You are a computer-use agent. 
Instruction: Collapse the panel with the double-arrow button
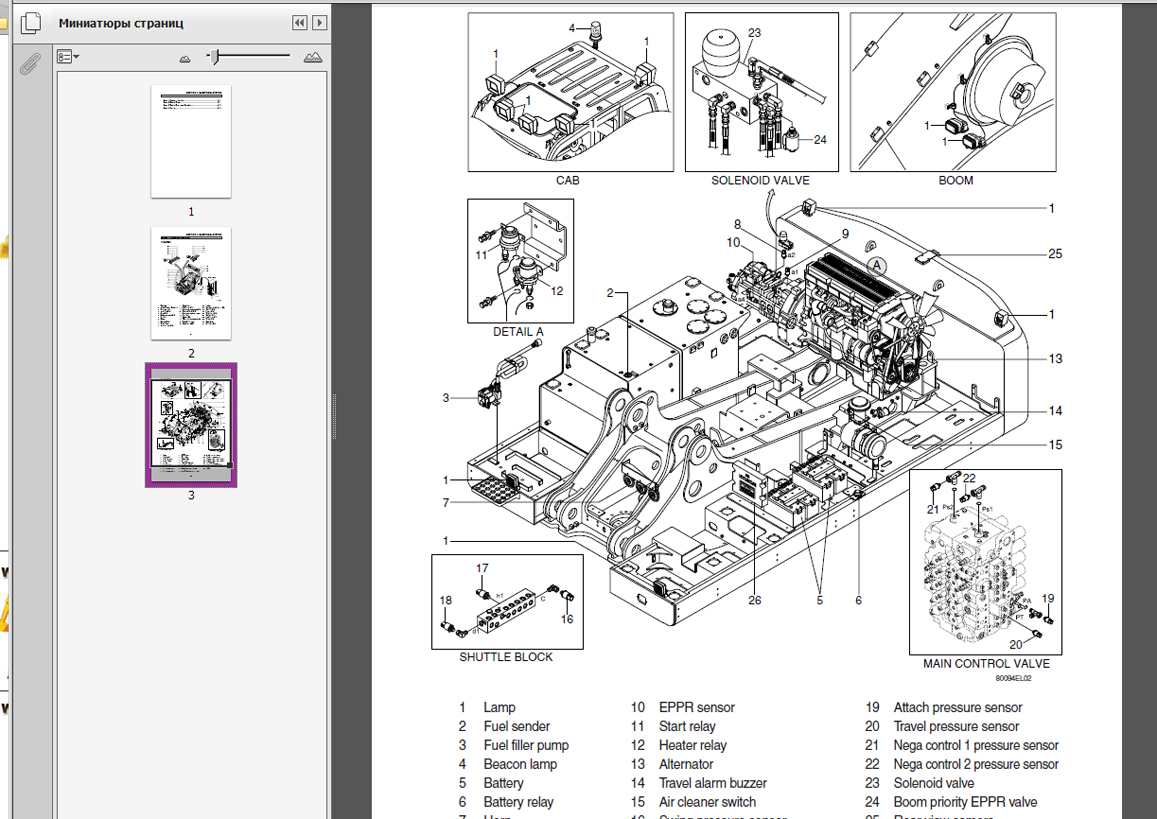(x=299, y=22)
